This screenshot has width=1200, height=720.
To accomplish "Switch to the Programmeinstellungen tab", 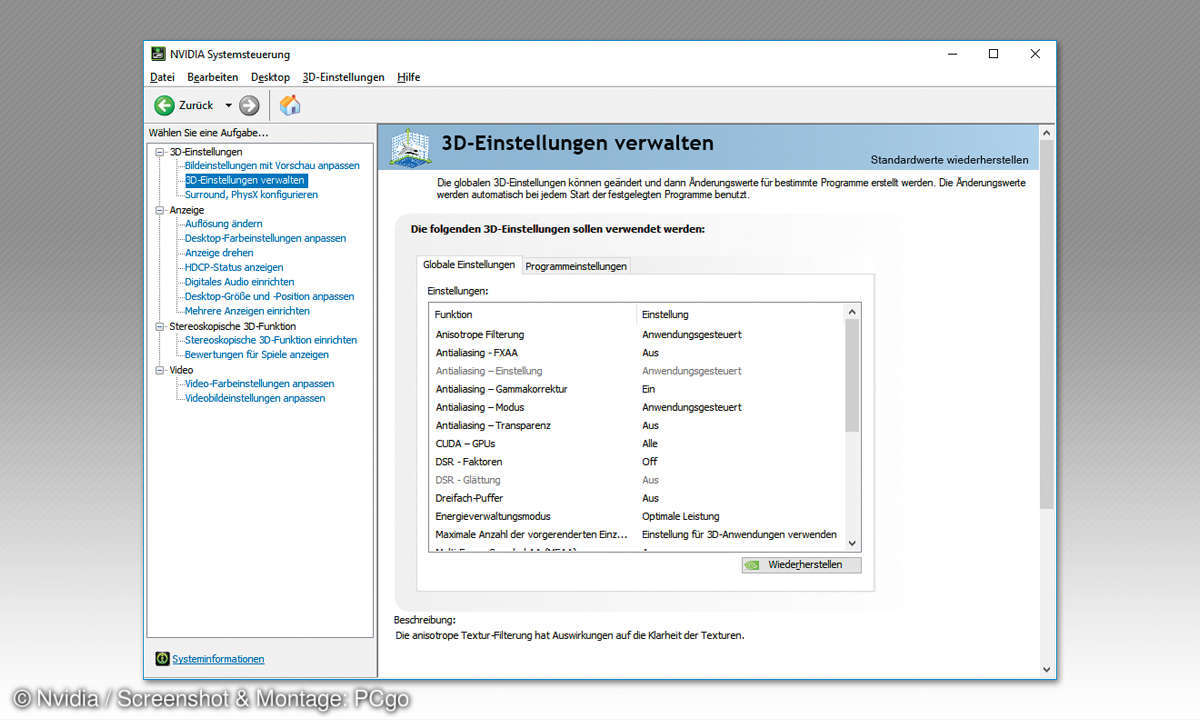I will 576,266.
